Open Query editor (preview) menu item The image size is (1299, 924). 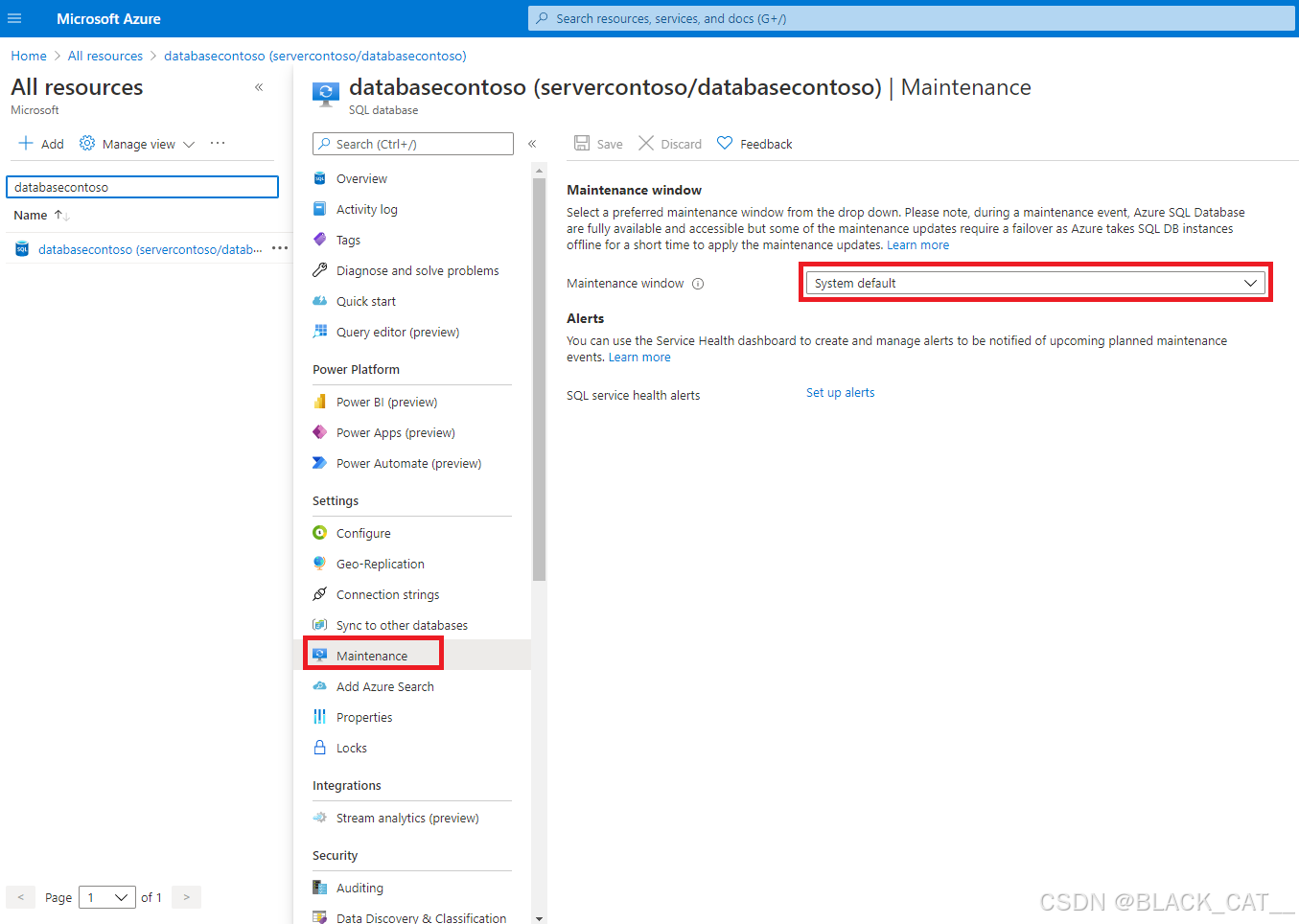click(398, 332)
